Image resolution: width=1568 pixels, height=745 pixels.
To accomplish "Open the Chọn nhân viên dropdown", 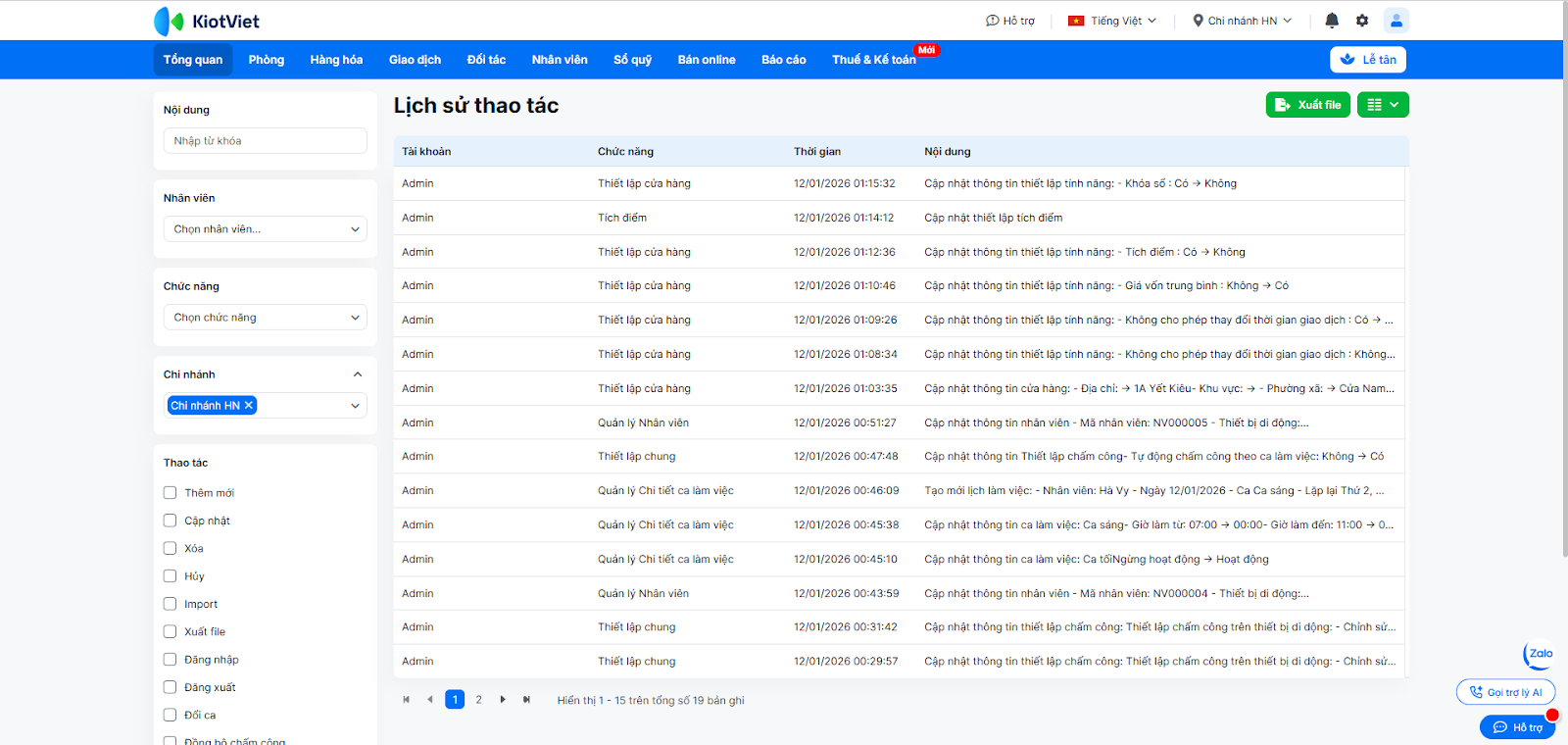I will coord(265,229).
